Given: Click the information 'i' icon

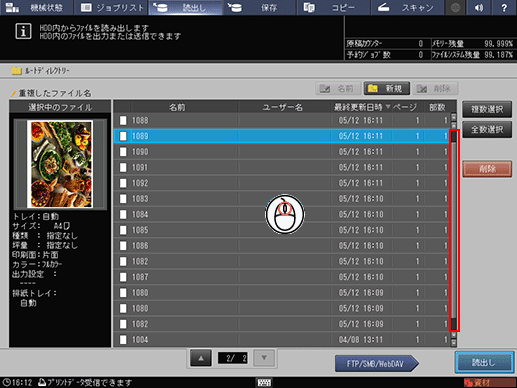Looking at the screenshot, I should tap(23, 32).
